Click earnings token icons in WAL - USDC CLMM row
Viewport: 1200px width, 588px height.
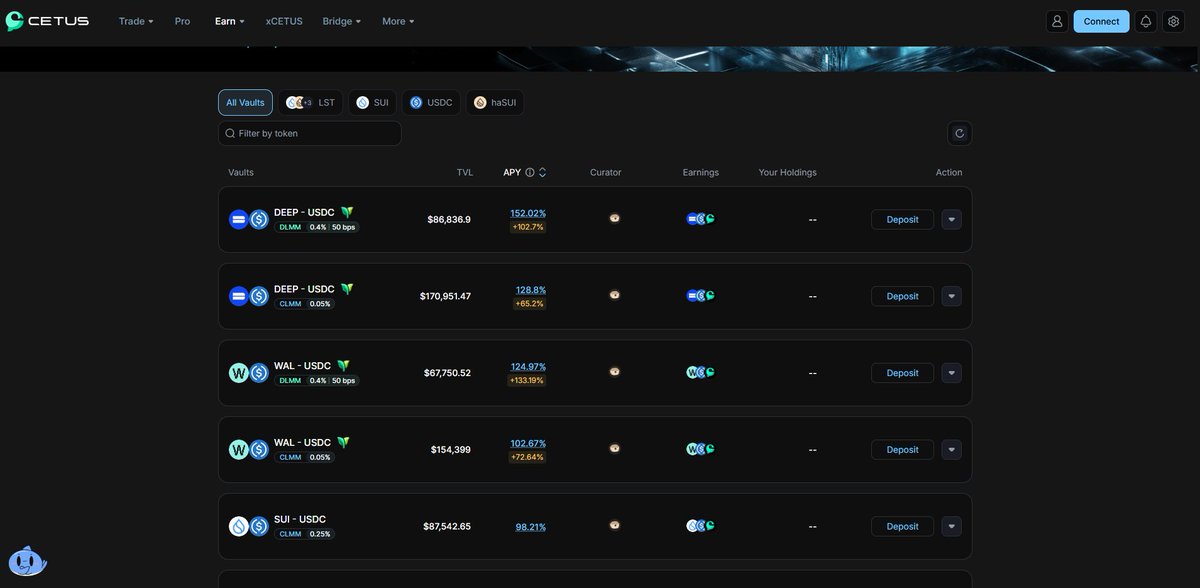pyautogui.click(x=701, y=449)
